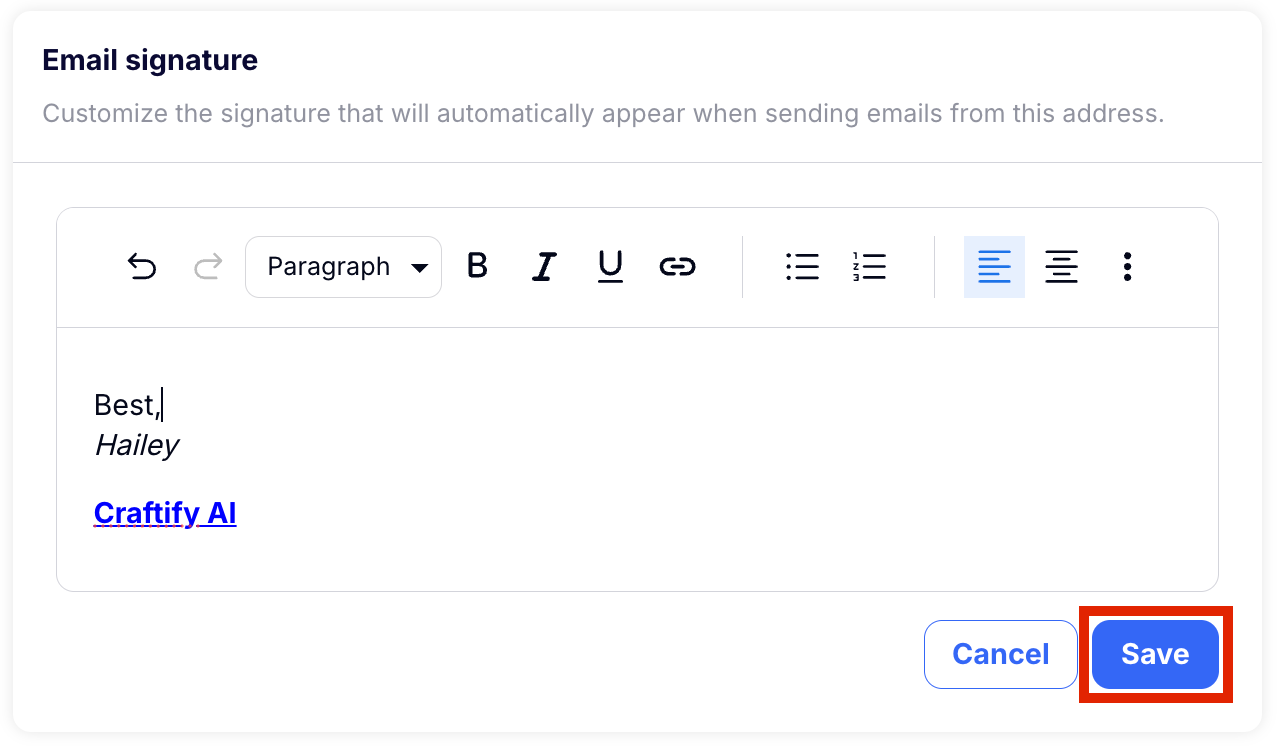Save the email signature

coord(1155,654)
